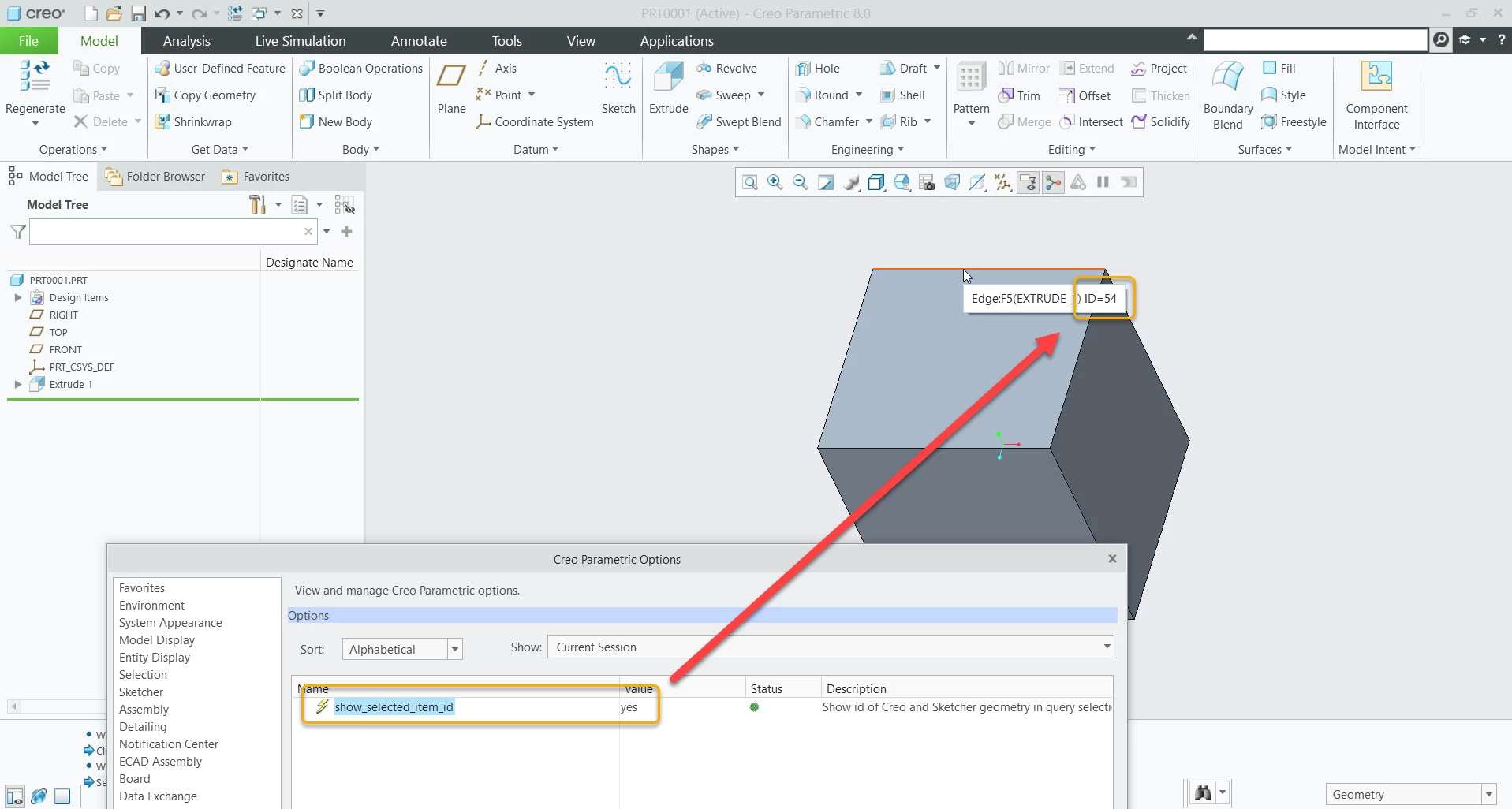Toggle spin center display in graphics toolbar
1512x809 pixels.
click(1053, 183)
